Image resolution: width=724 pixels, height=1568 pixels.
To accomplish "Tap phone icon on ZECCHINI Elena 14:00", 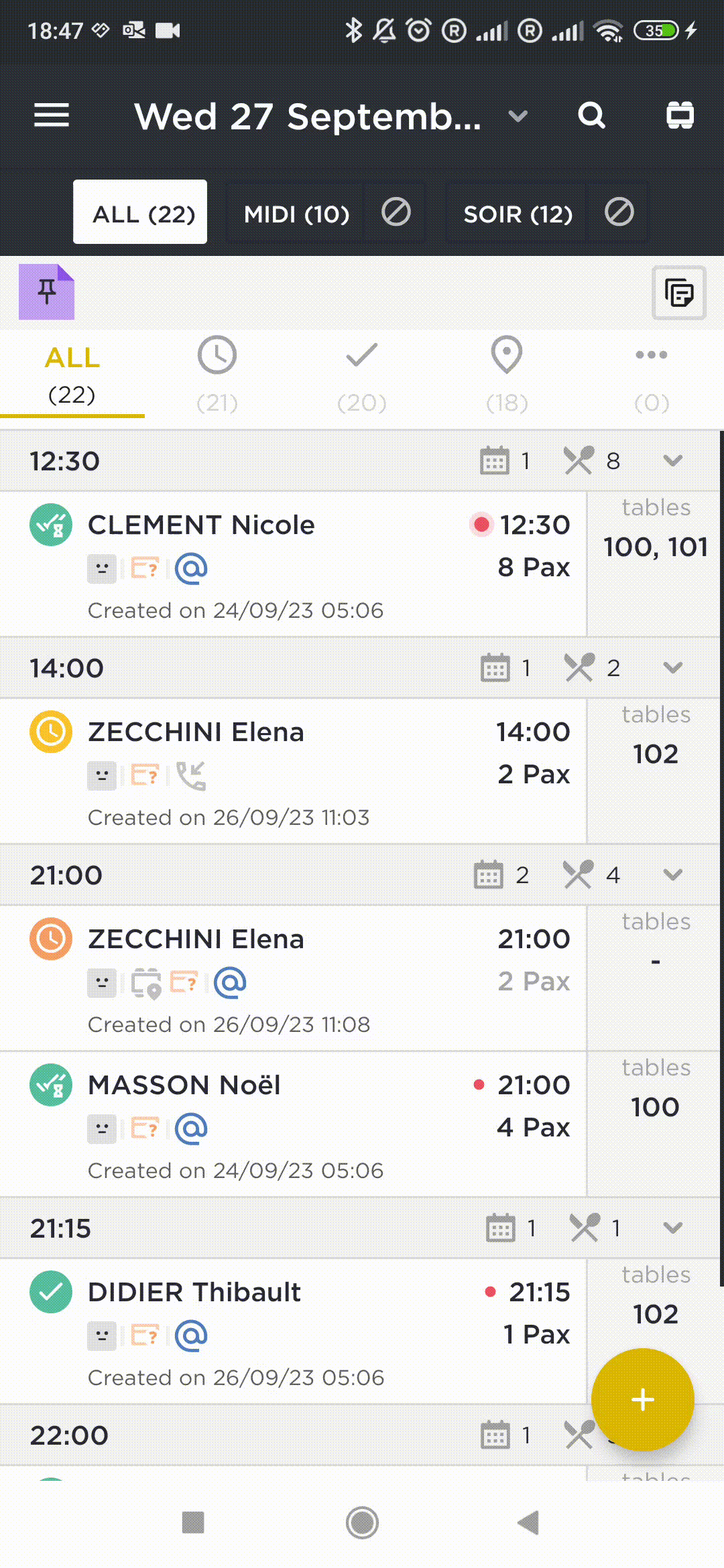I will 191,775.
